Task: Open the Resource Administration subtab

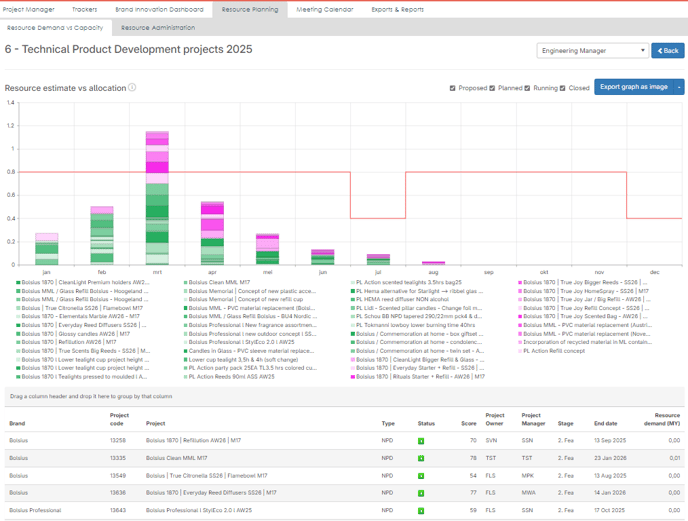Action: (158, 28)
